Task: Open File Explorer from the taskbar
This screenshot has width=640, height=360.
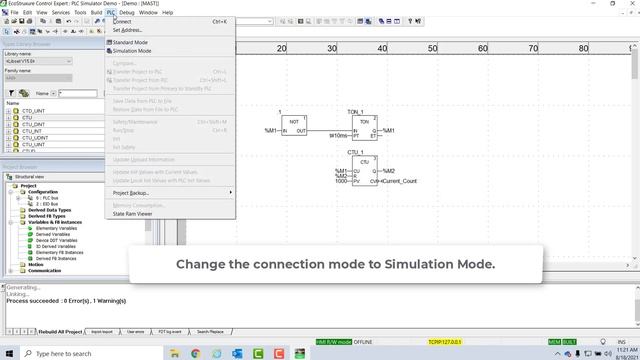Action: 175,353
